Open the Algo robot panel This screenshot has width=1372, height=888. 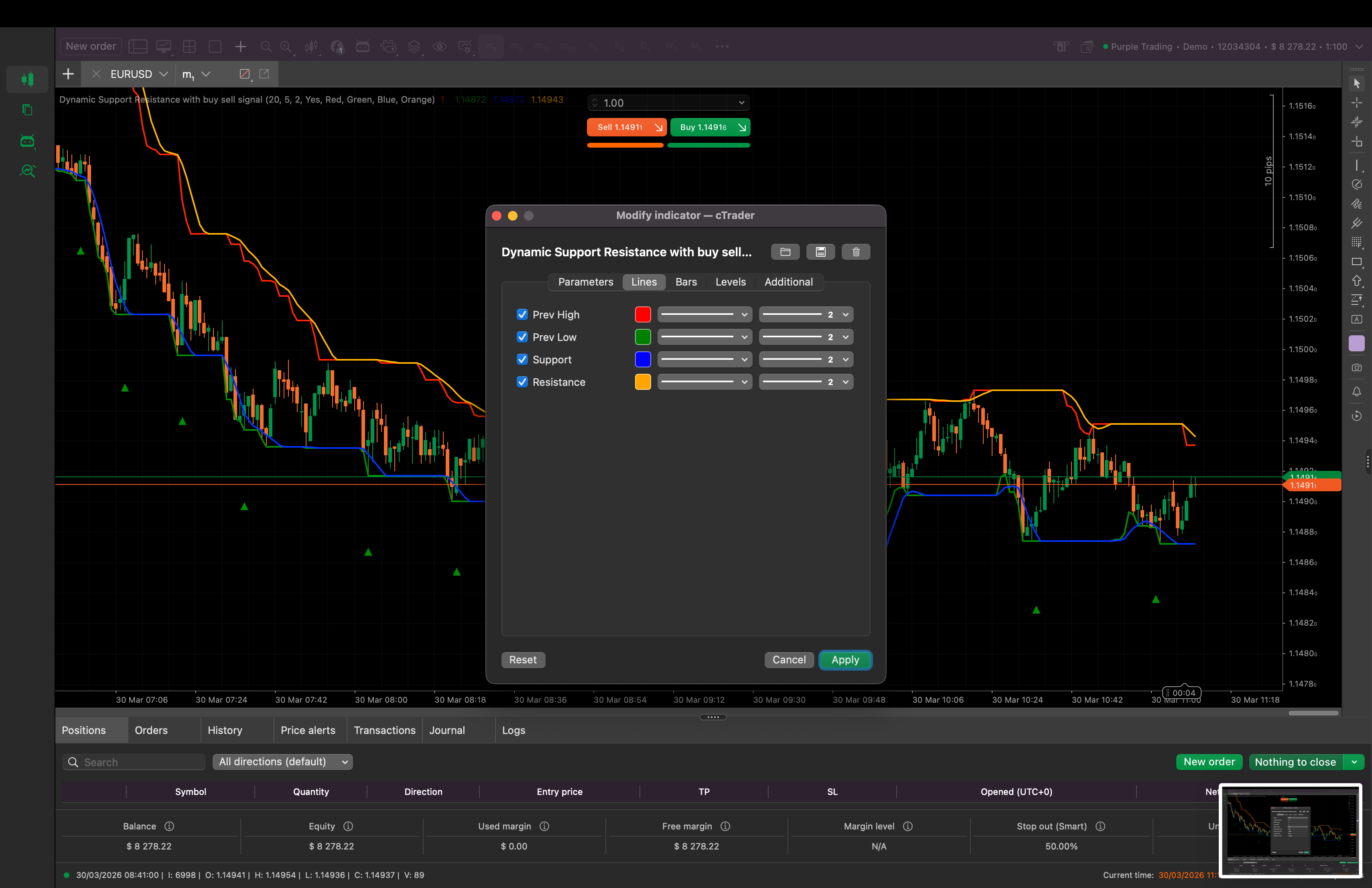(27, 141)
